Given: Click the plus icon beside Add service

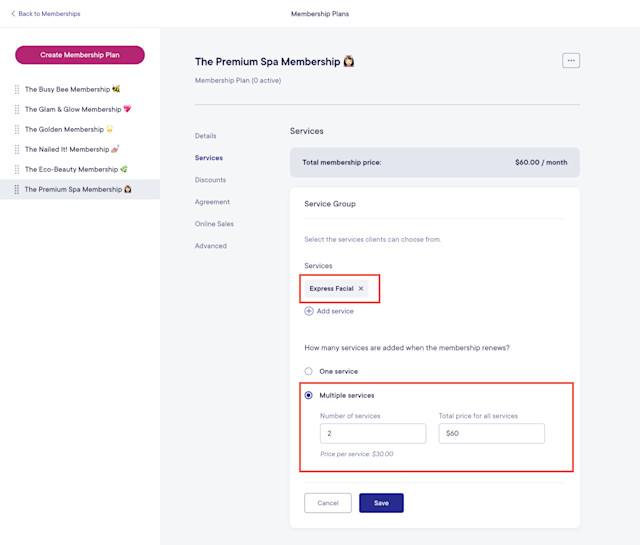Looking at the screenshot, I should coord(309,311).
